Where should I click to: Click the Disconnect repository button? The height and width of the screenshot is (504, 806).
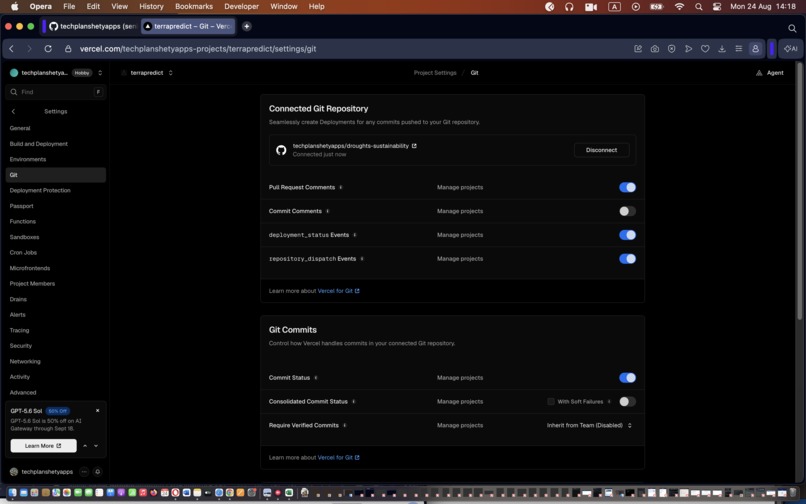click(x=601, y=150)
